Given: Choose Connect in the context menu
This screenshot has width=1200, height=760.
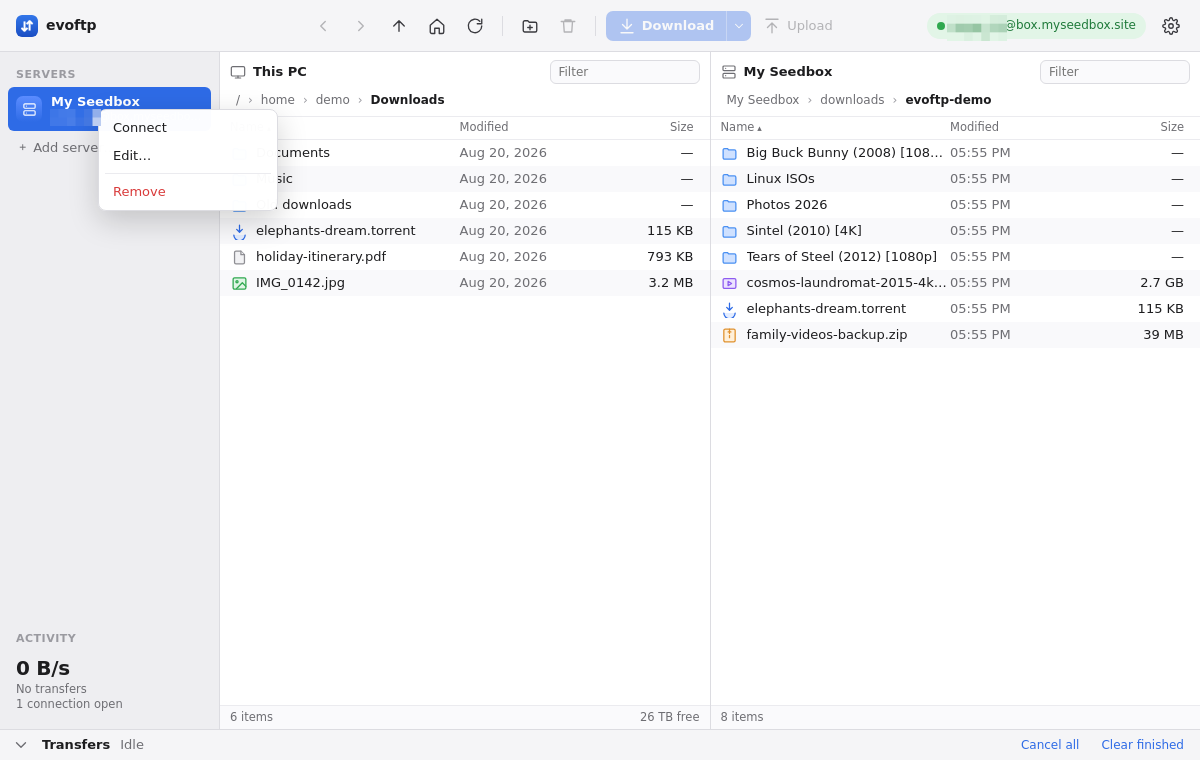Looking at the screenshot, I should pos(188,128).
